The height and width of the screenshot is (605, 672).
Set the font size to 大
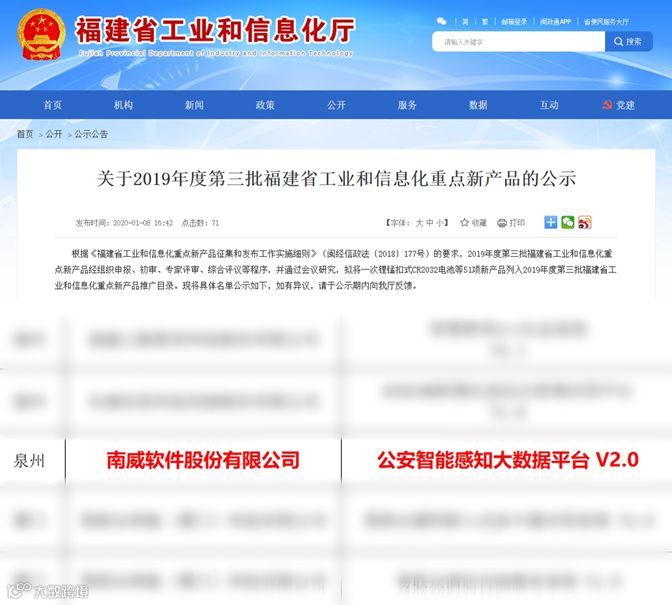[419, 223]
